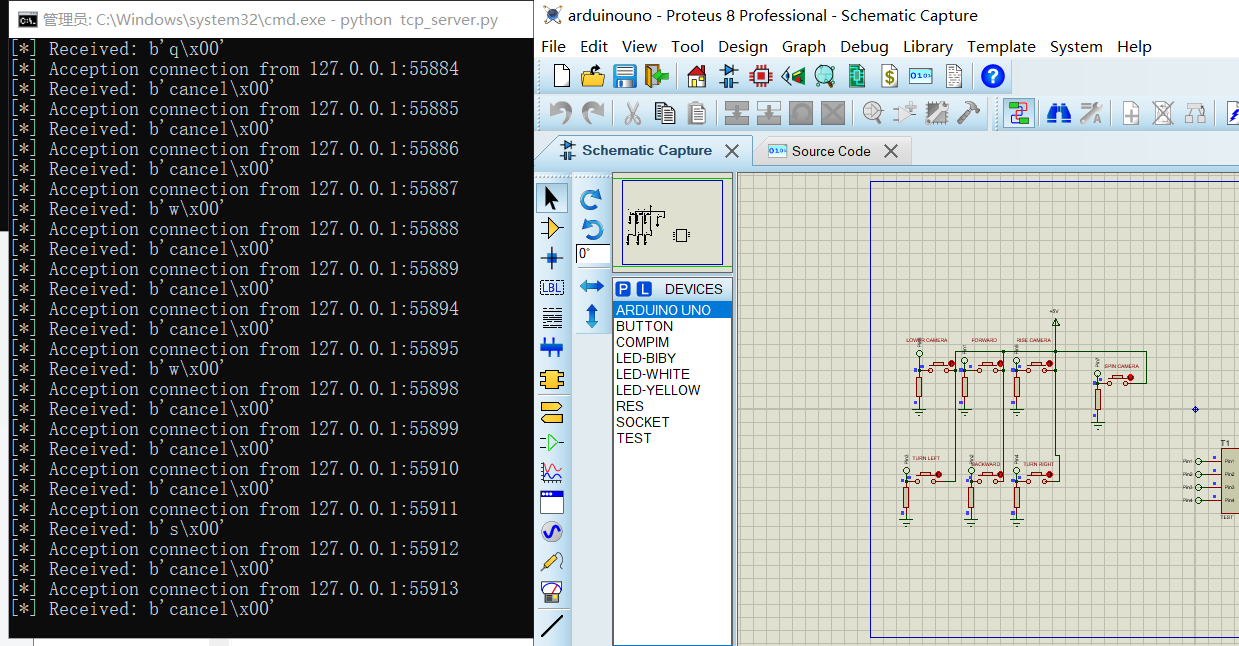Select the Graph mode tool
This screenshot has height=646, width=1239.
coord(551,471)
